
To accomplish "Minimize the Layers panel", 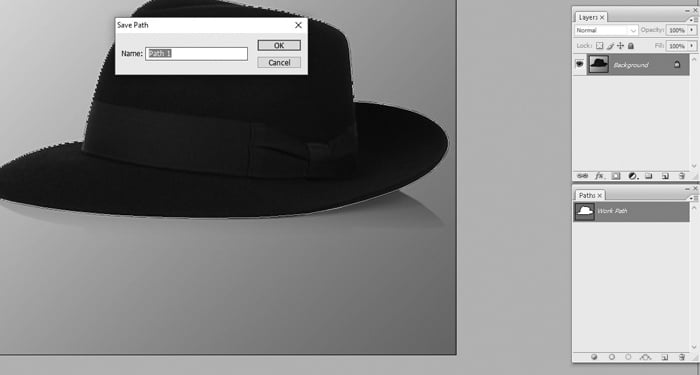I will coord(688,10).
